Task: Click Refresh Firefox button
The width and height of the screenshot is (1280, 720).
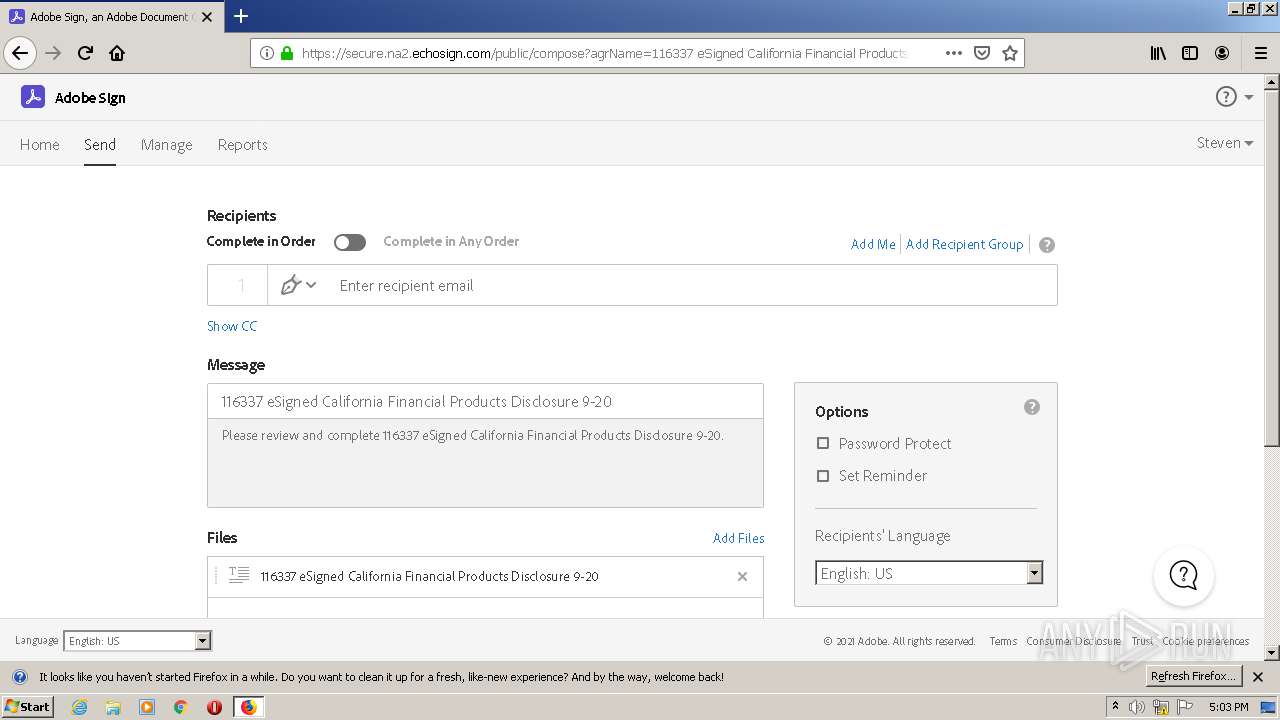Action: click(x=1194, y=676)
